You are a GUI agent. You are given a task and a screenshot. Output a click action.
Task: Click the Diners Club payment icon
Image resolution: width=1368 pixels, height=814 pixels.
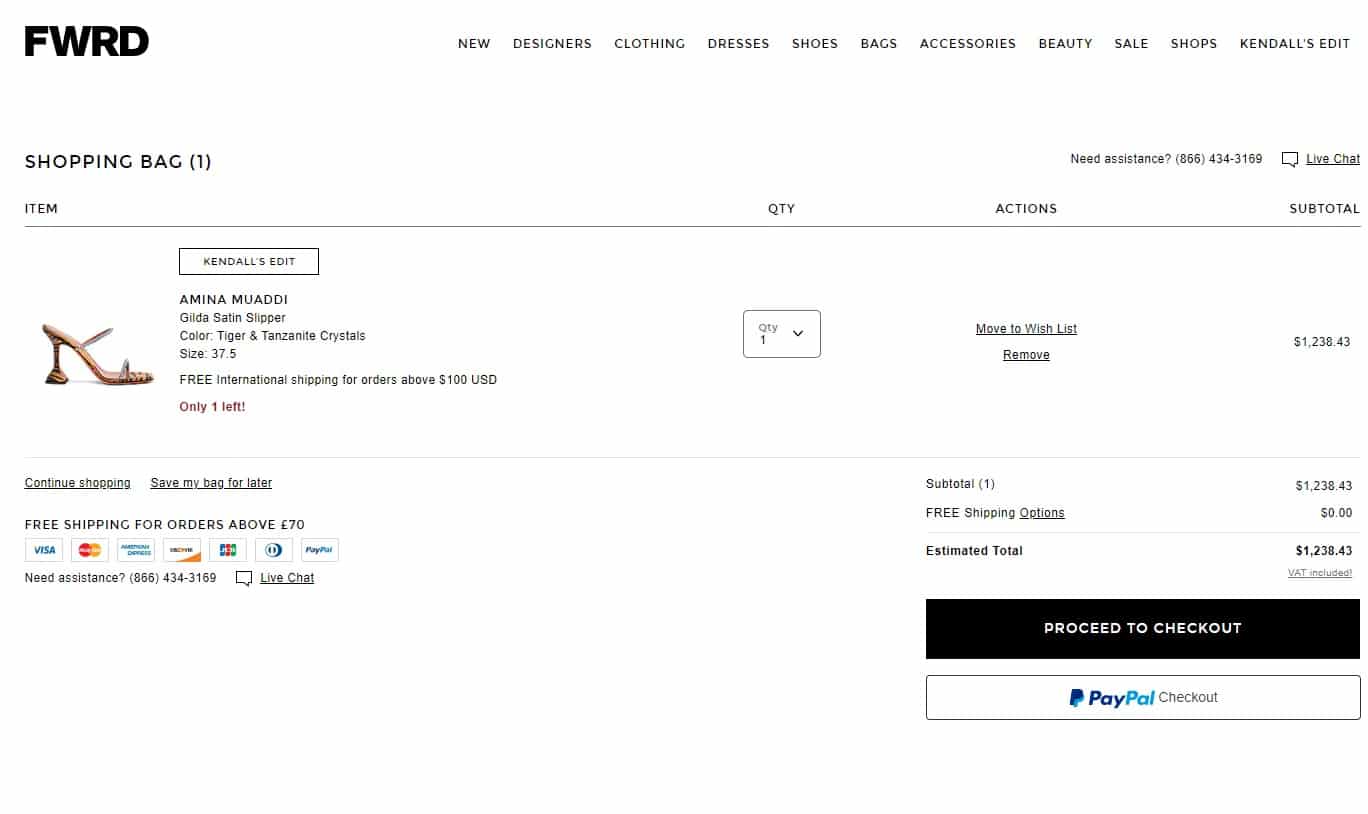(x=273, y=549)
